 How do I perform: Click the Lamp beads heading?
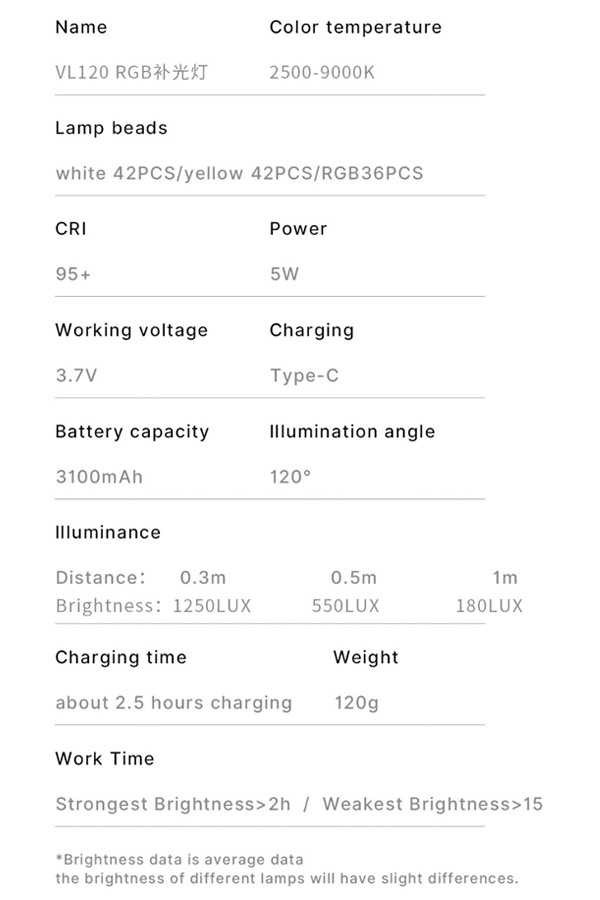coord(111,128)
